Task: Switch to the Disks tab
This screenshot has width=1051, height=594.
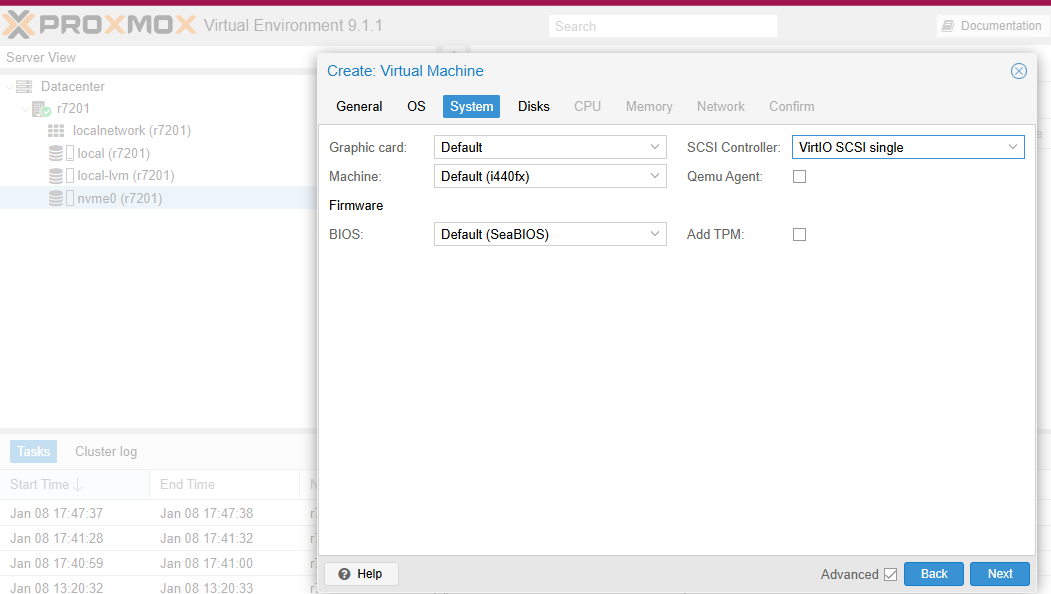Action: (x=533, y=107)
